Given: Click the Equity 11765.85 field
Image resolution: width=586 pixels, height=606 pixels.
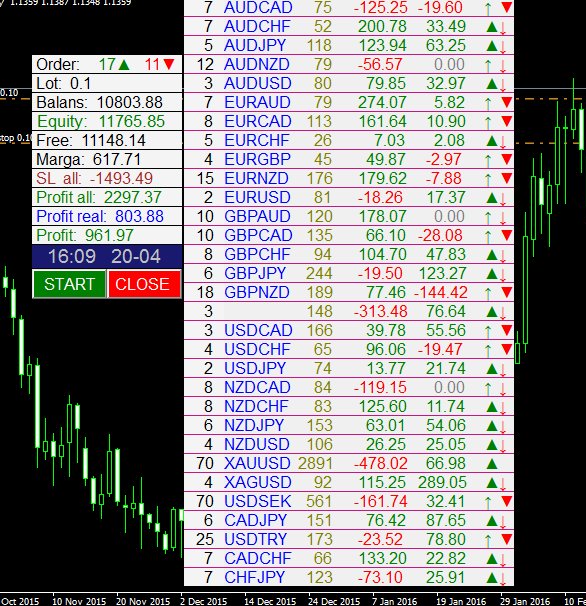Looking at the screenshot, I should click(x=107, y=121).
